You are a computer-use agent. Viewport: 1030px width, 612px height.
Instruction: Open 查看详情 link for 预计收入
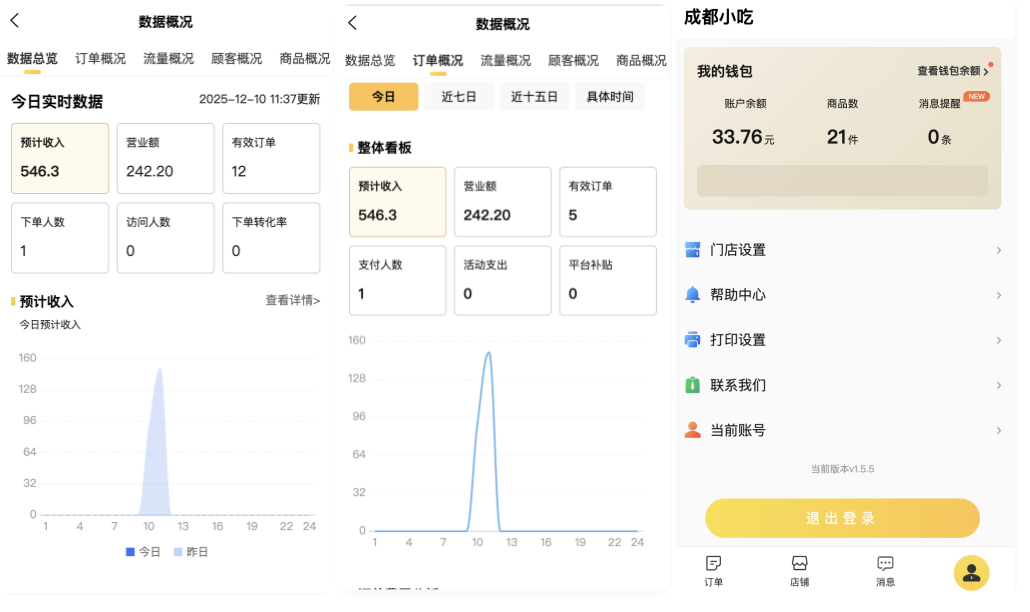(x=293, y=300)
